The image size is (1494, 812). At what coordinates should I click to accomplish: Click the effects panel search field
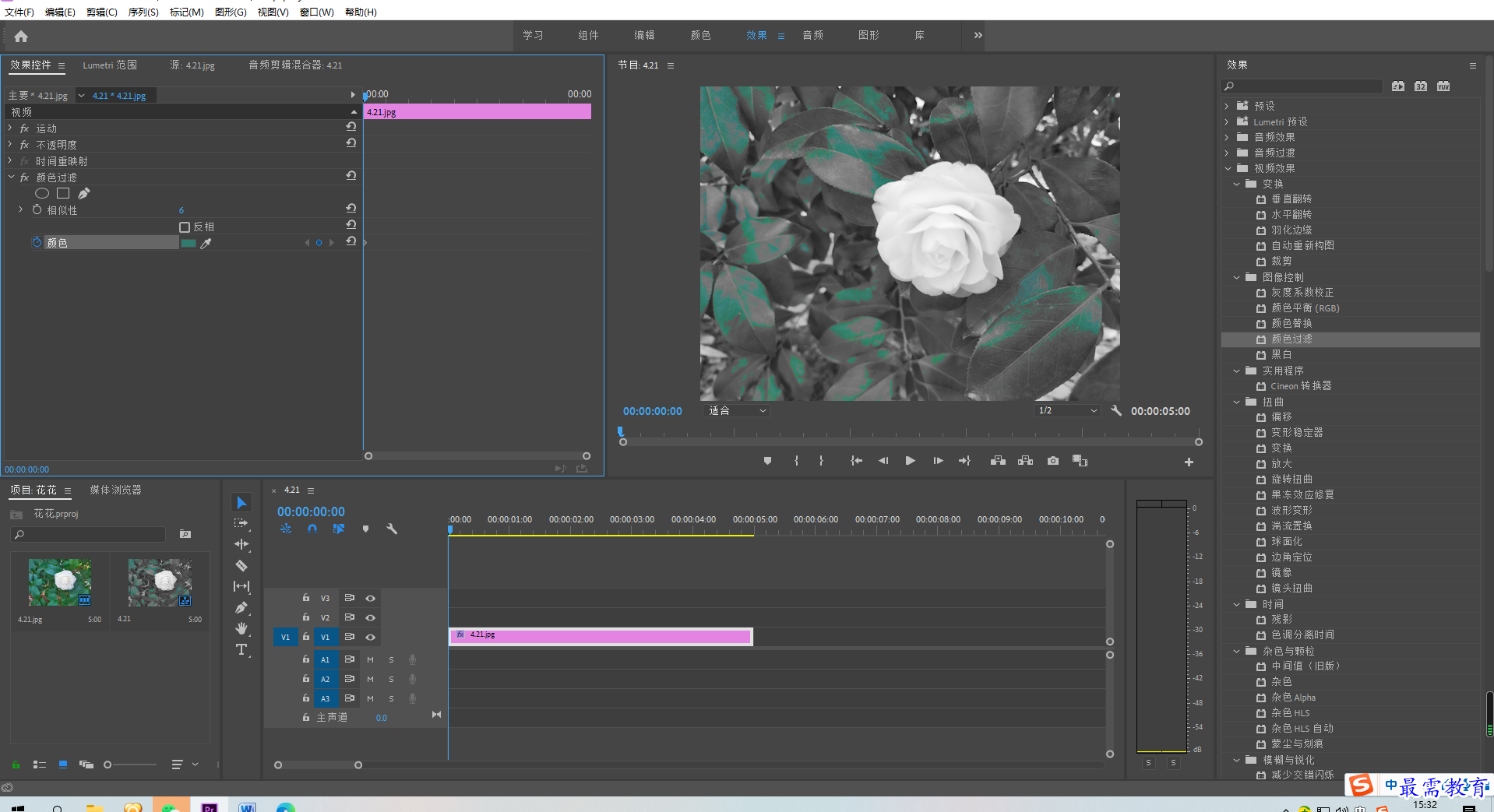tap(1302, 86)
